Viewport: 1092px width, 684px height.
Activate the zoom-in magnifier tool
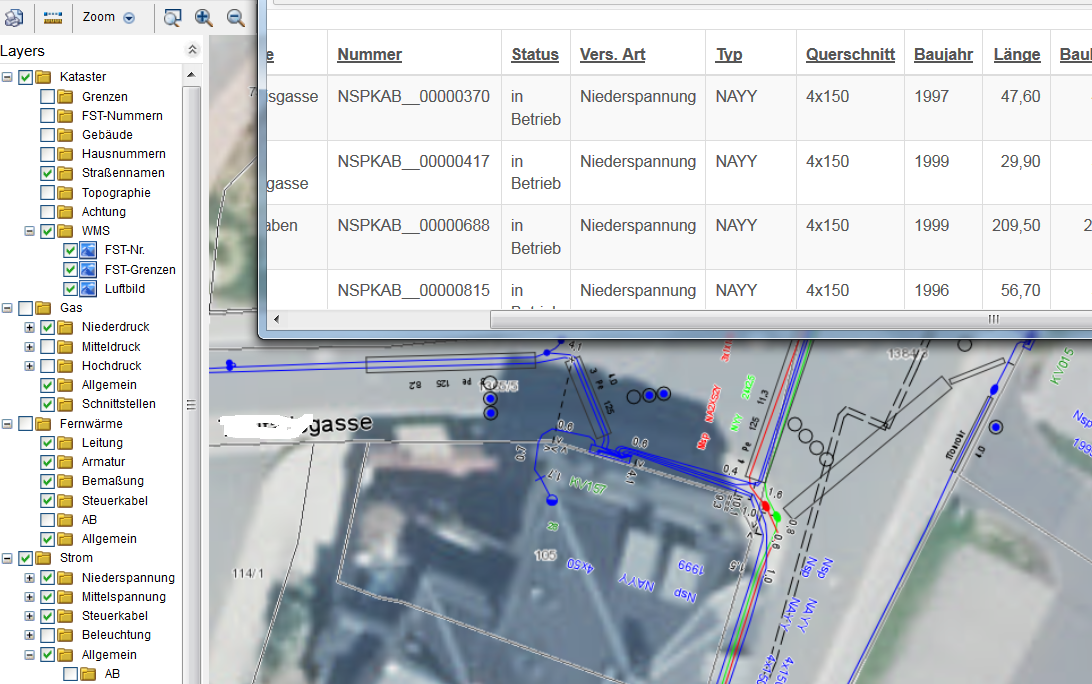(201, 17)
